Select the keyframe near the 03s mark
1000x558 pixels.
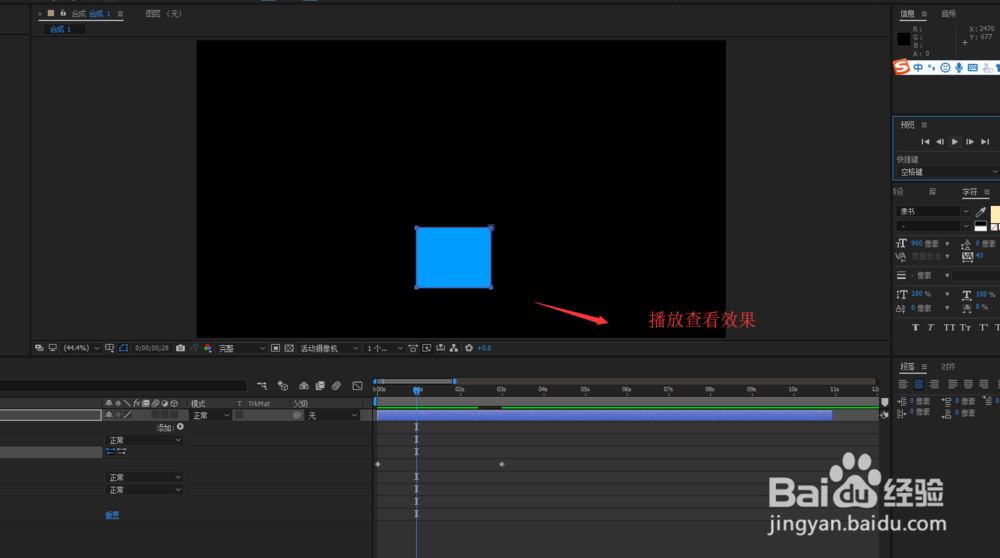click(x=502, y=464)
